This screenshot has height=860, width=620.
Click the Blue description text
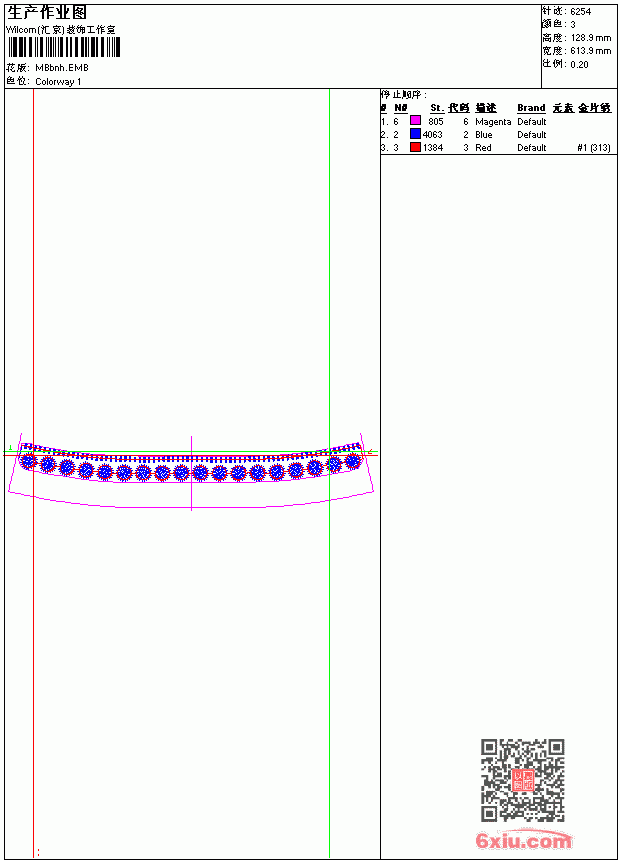pos(484,134)
